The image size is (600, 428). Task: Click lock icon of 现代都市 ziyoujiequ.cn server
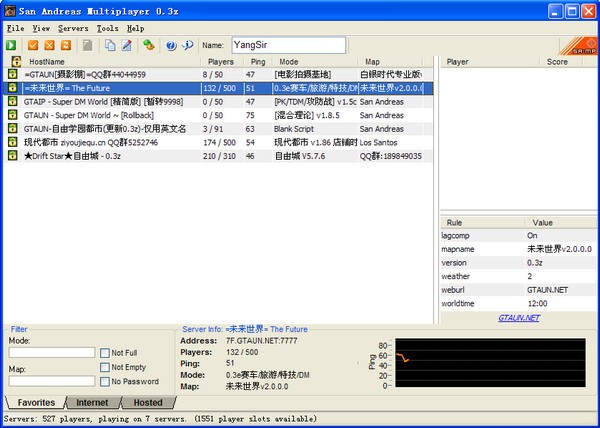coord(13,142)
